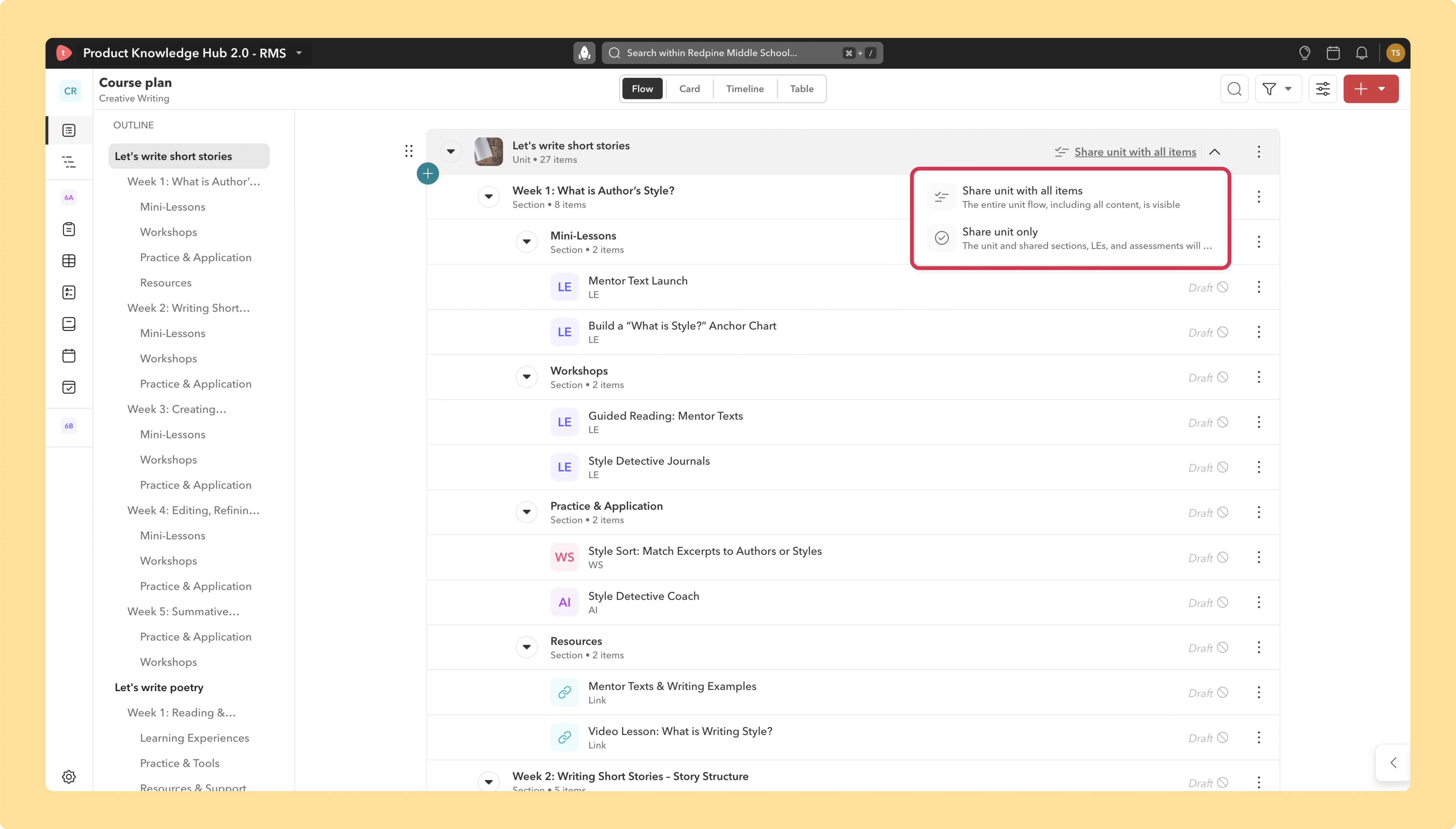This screenshot has height=829, width=1456.
Task: Open Mentor Text Launch learning experience
Action: (x=637, y=281)
